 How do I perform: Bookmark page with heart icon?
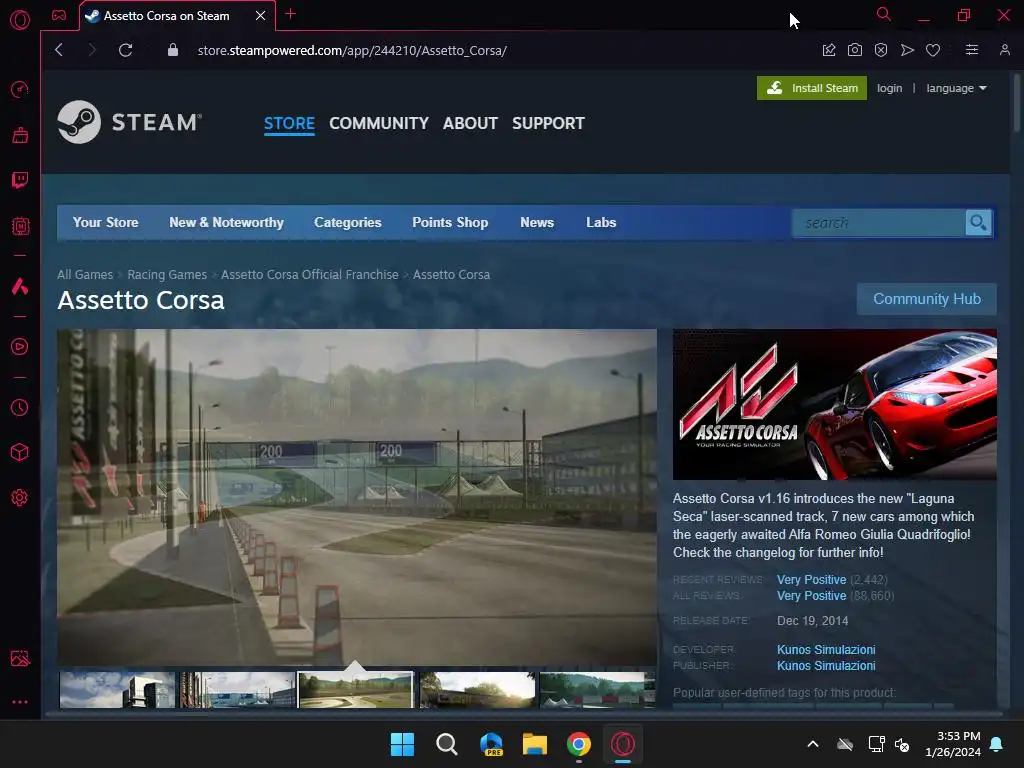tap(933, 50)
